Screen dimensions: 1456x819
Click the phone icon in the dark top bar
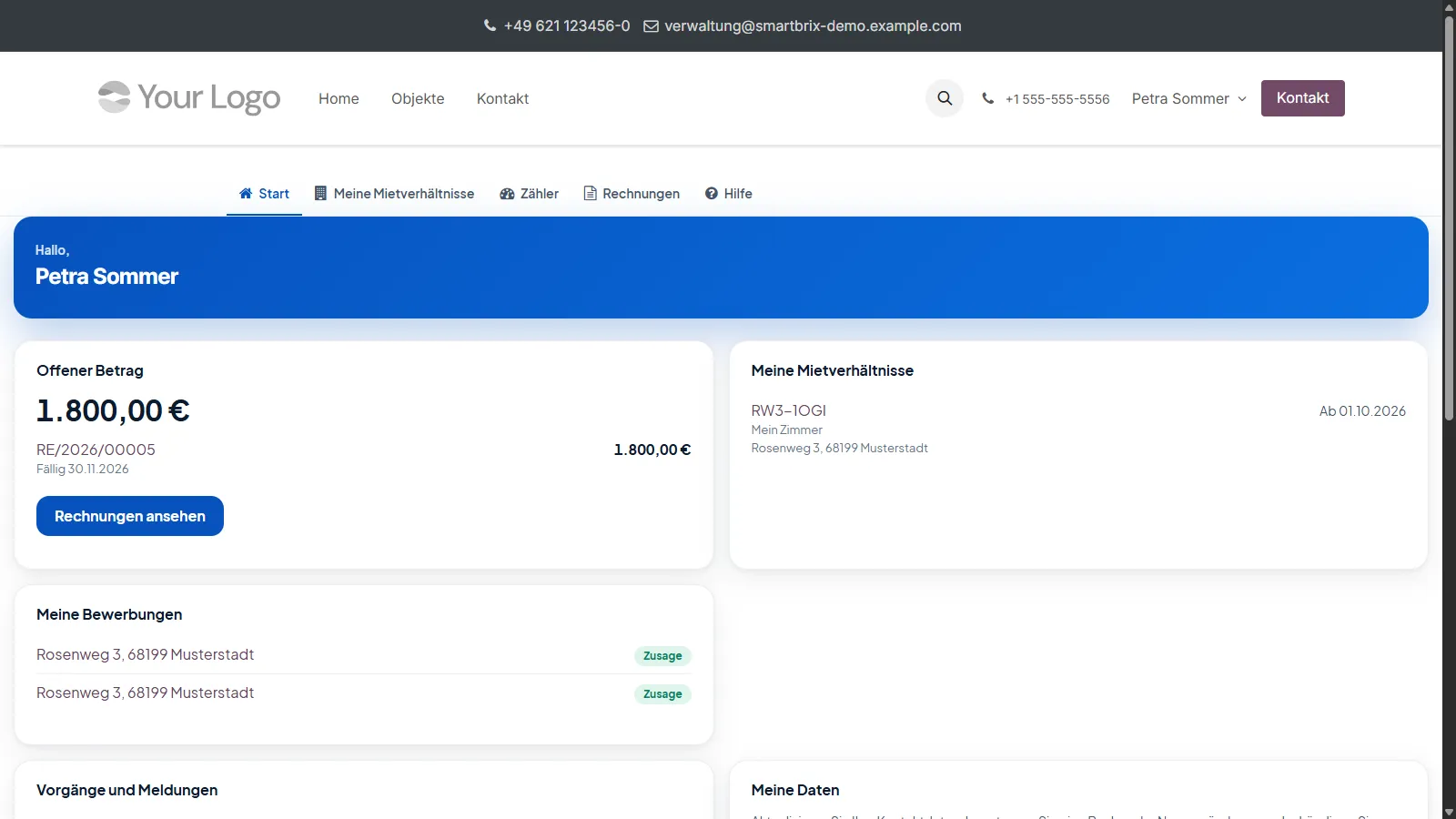(x=490, y=25)
